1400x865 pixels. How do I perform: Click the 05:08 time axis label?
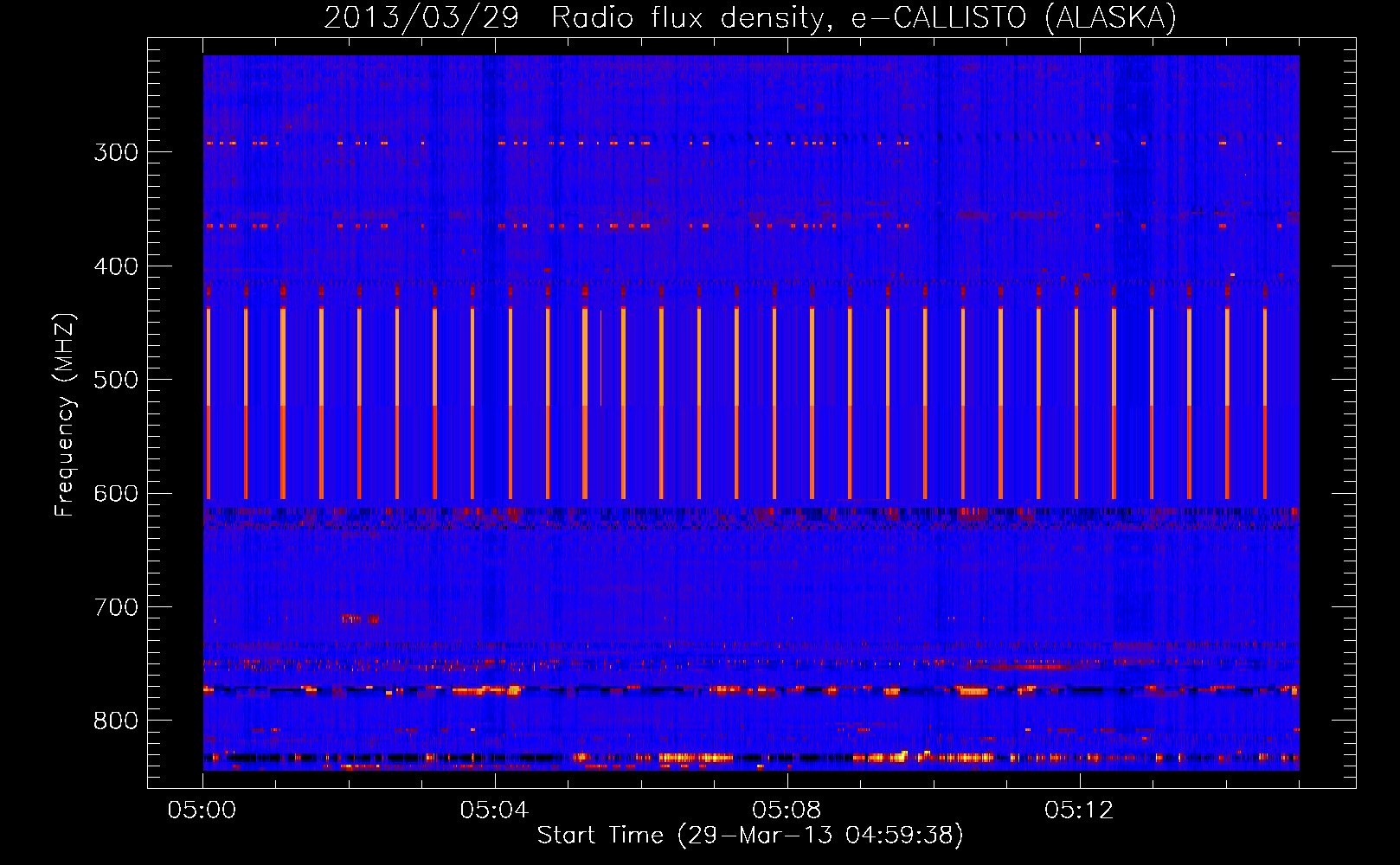787,811
